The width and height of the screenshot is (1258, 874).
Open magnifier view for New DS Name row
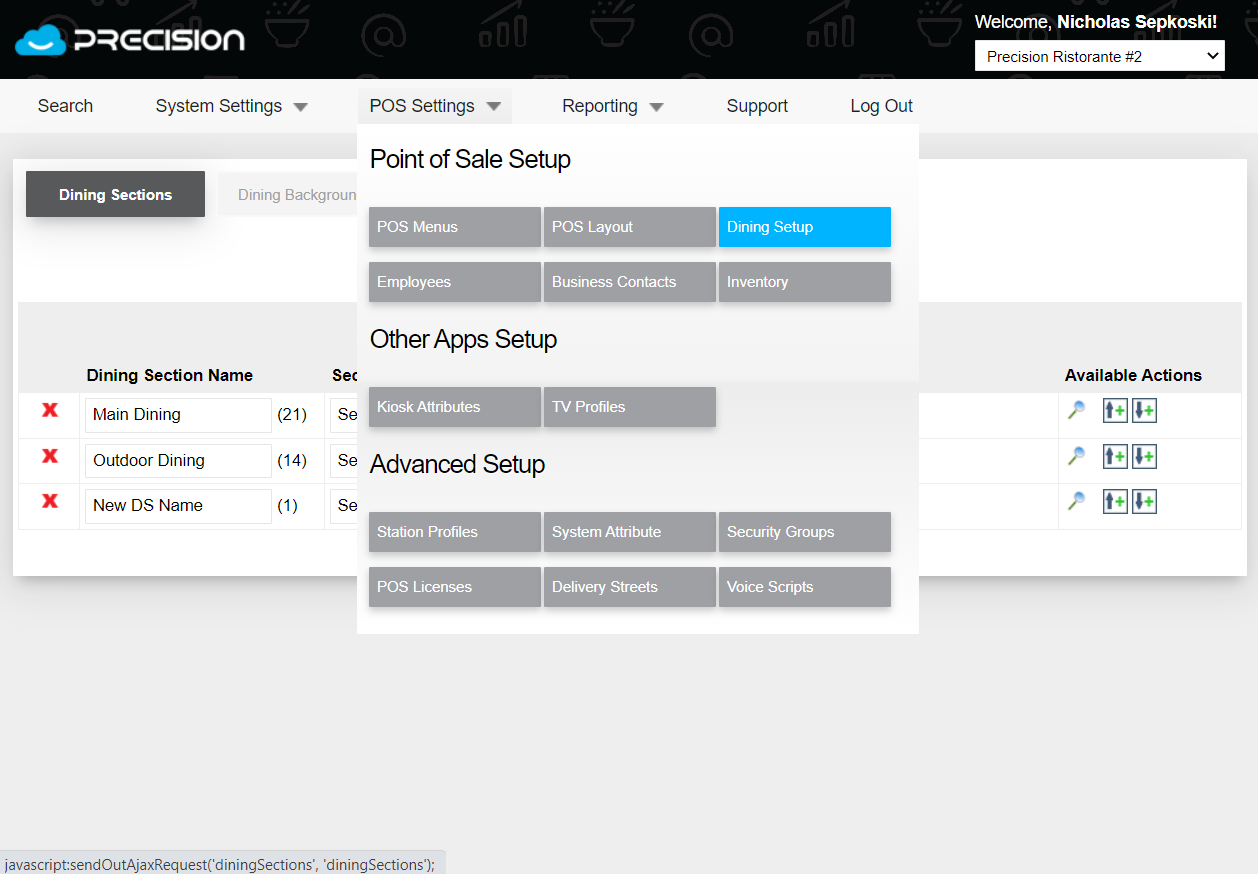pos(1077,501)
